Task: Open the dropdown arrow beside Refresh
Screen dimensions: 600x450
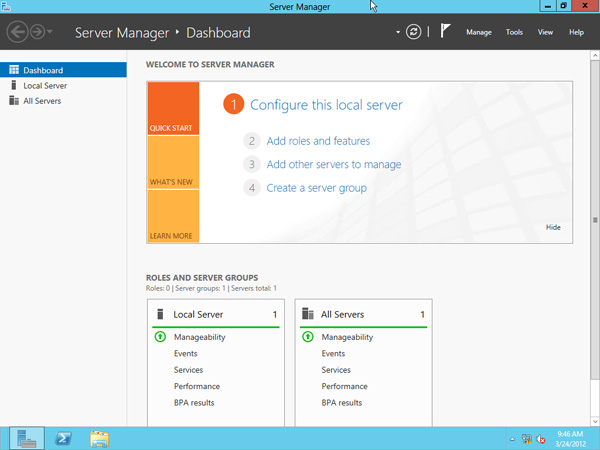Action: (398, 32)
